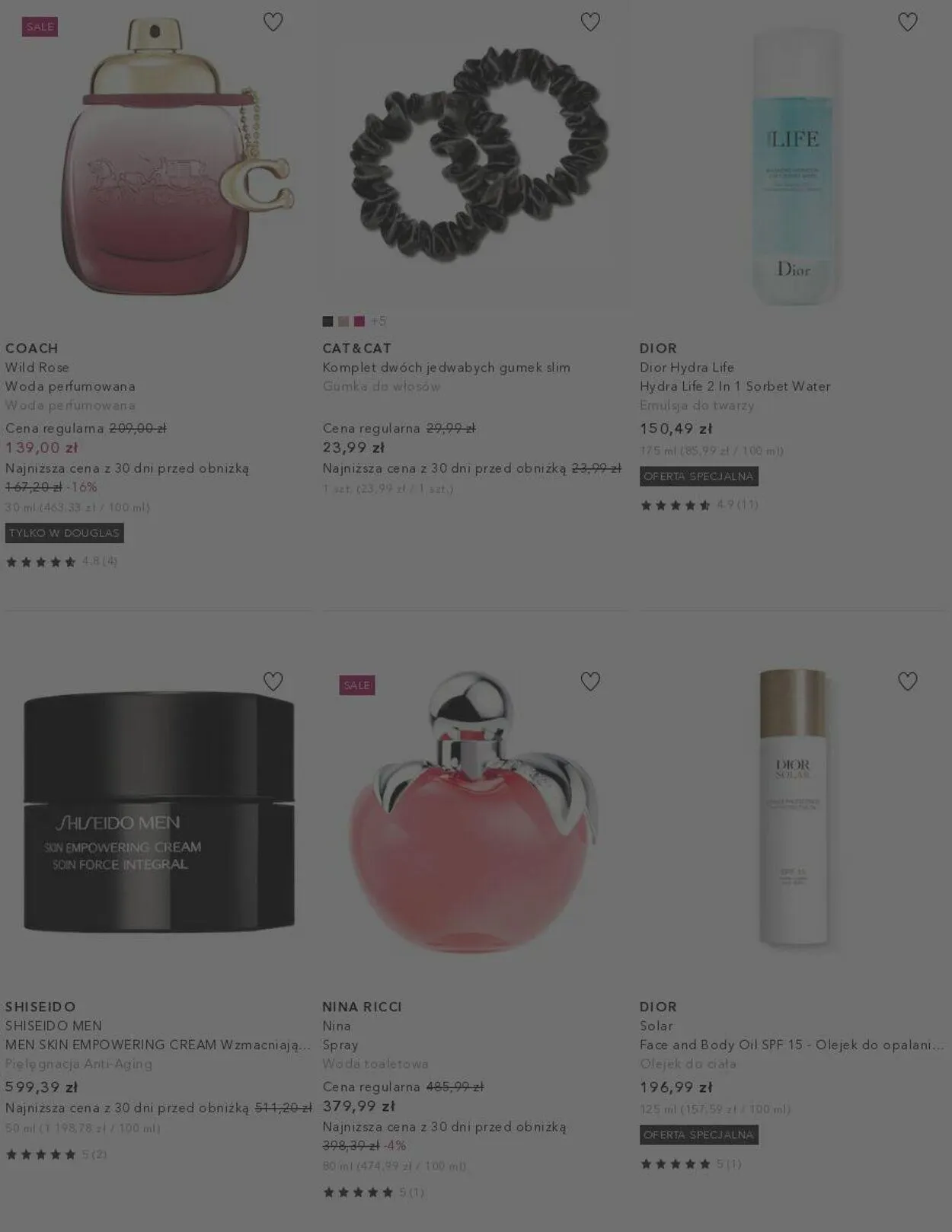Pick the pink scrunchie color swatch
The image size is (952, 1232).
click(359, 321)
